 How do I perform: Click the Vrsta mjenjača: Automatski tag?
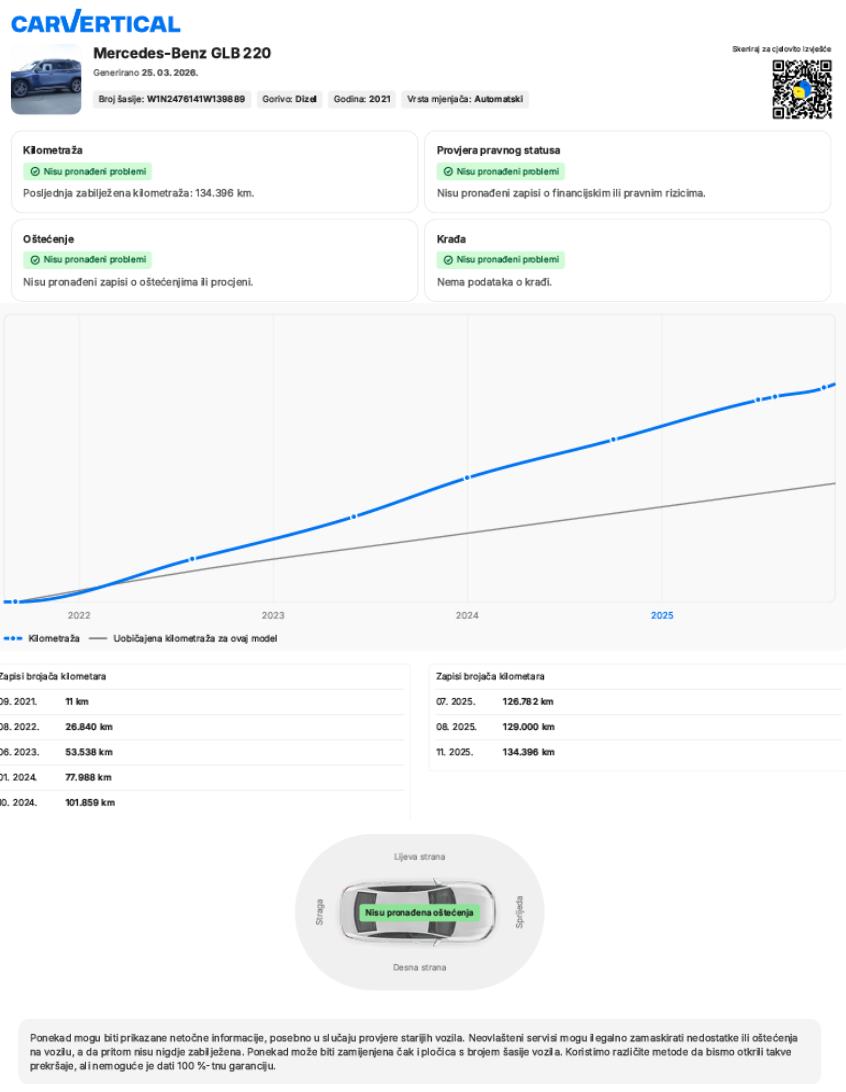pyautogui.click(x=465, y=99)
